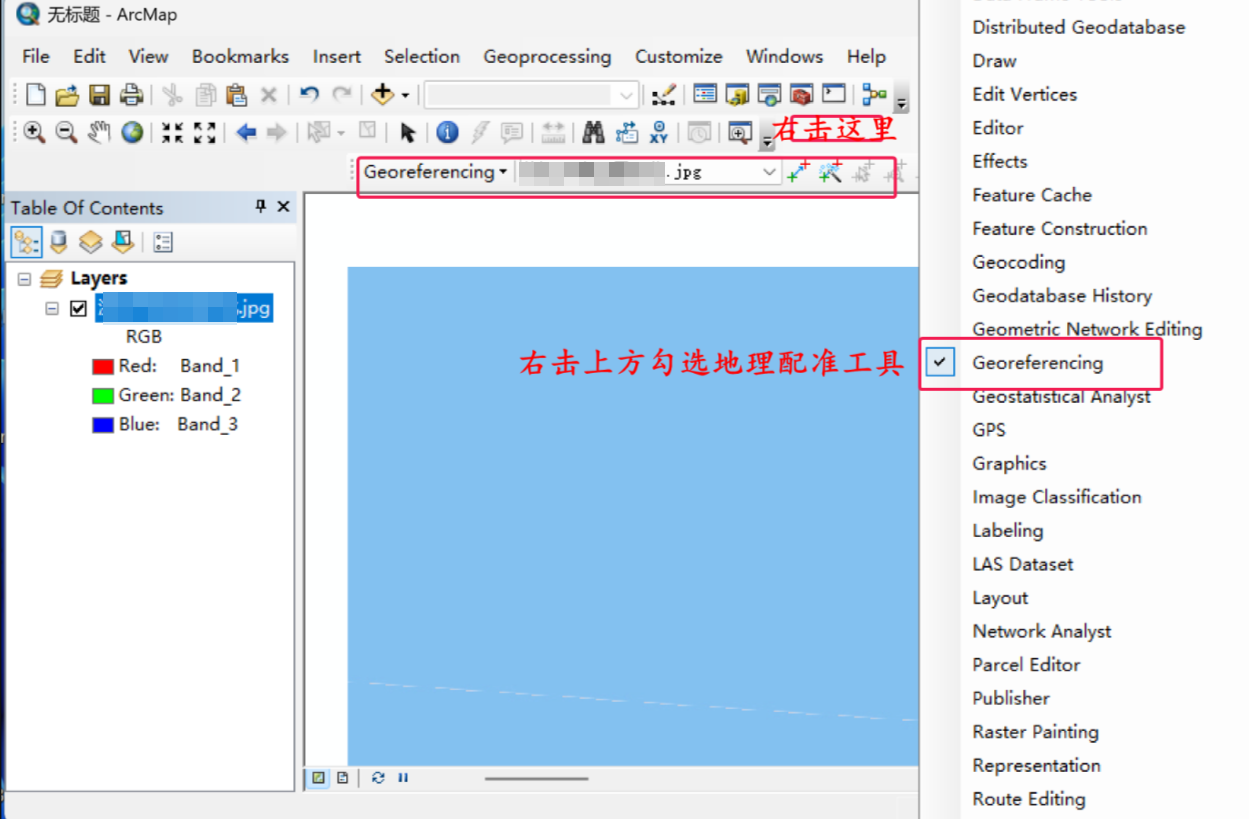Click the Auto Registration icon

pos(829,172)
